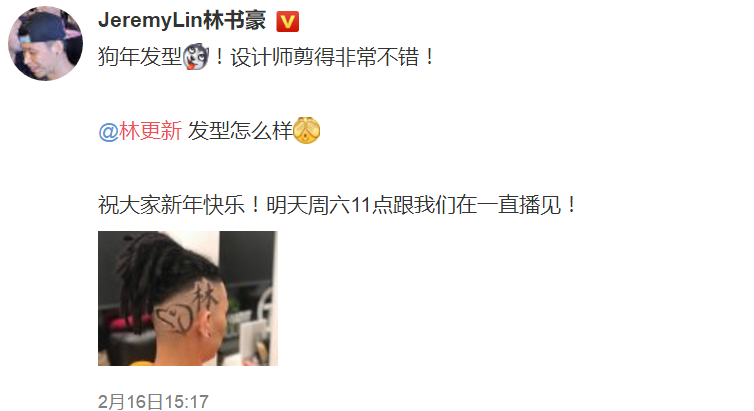Viewport: 754px width, 411px height.
Task: Enlarge the haircut photo thumbnail
Action: click(x=188, y=298)
